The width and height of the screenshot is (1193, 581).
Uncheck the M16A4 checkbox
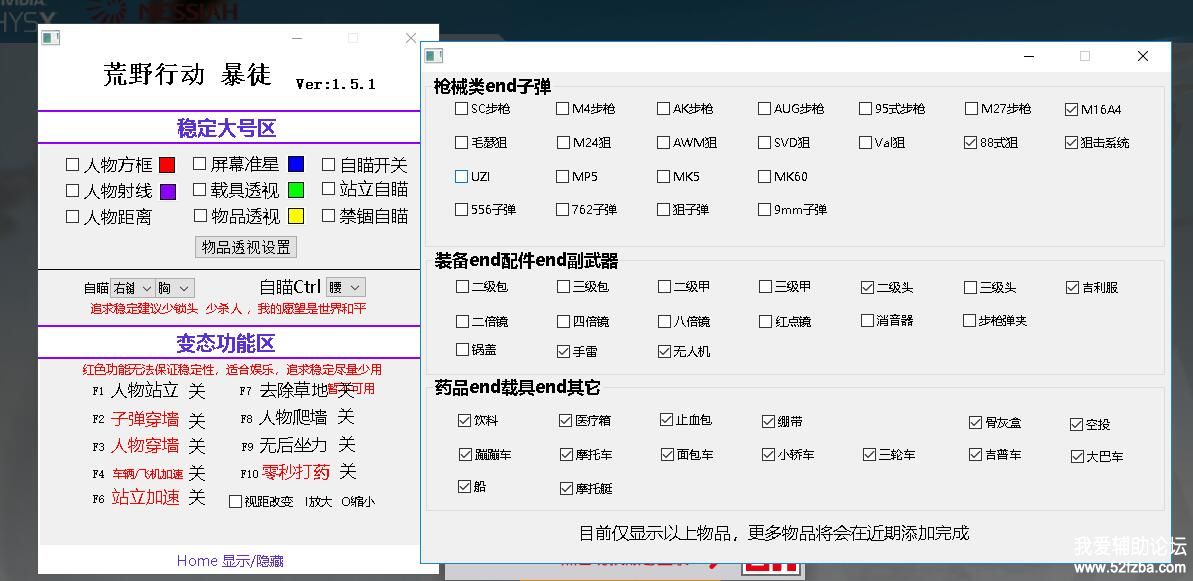[x=1071, y=110]
